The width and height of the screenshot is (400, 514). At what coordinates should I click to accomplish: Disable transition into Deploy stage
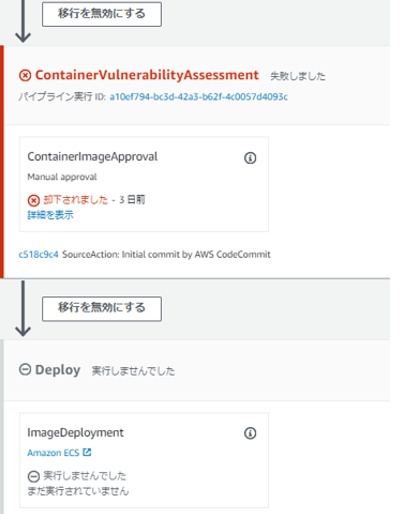102,309
